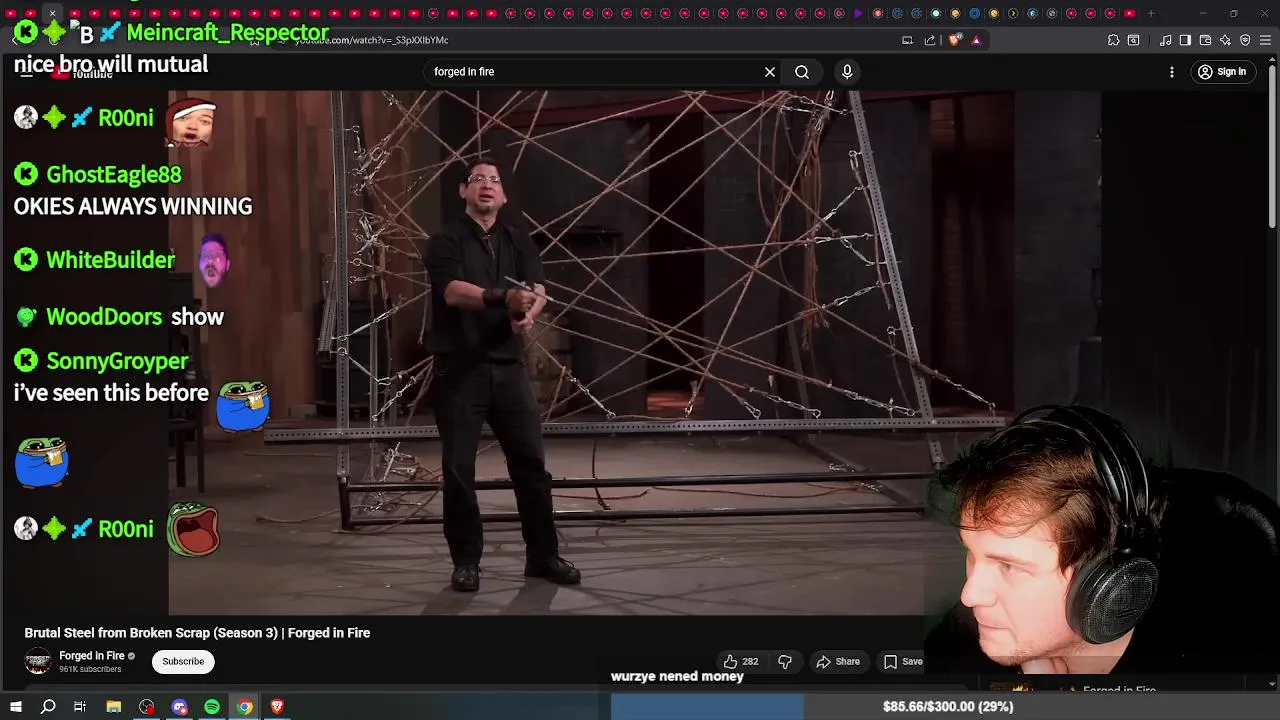The height and width of the screenshot is (720, 1280).
Task: Open Task View on the taskbar
Action: [x=80, y=706]
